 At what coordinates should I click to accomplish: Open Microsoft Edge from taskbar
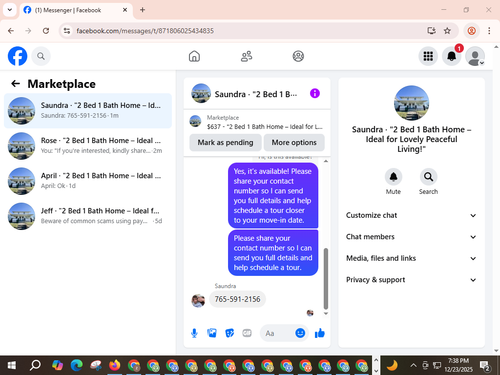pyautogui.click(x=76, y=365)
